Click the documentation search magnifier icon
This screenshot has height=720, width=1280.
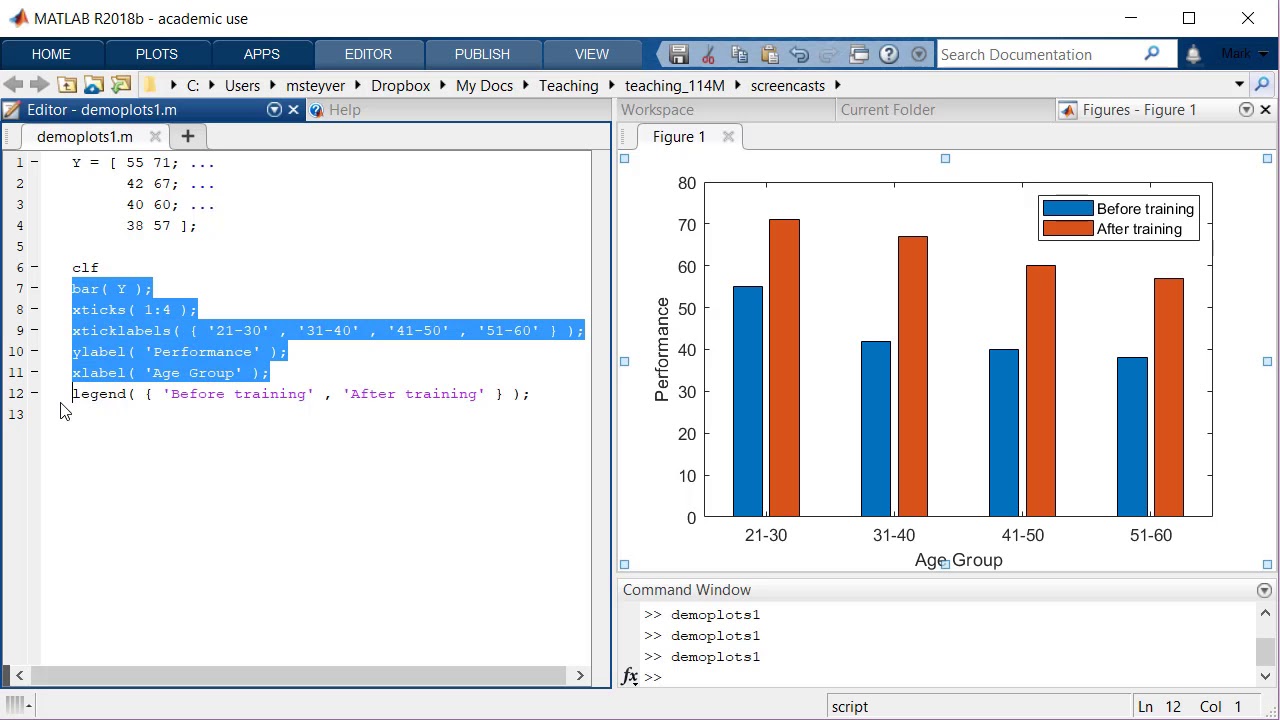(1152, 54)
